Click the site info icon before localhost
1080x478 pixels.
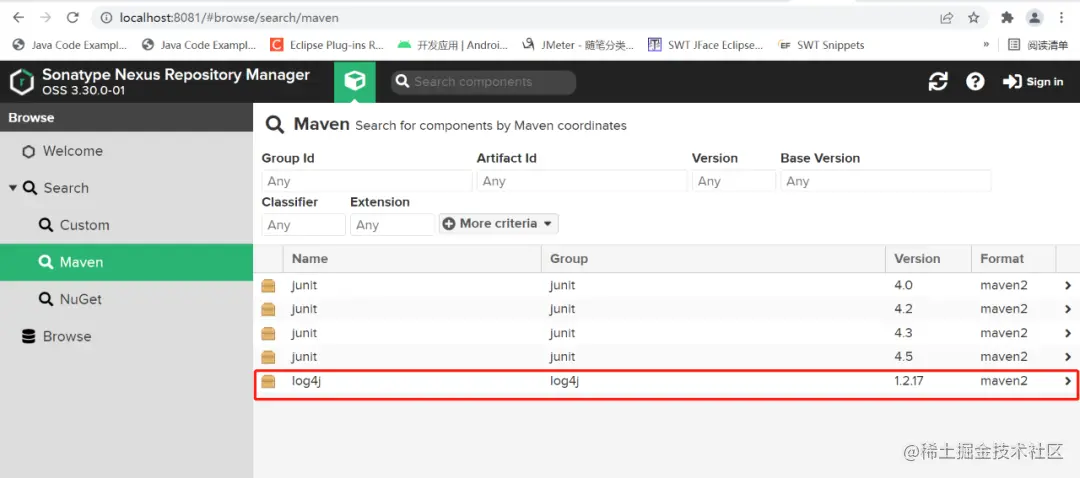pos(106,18)
